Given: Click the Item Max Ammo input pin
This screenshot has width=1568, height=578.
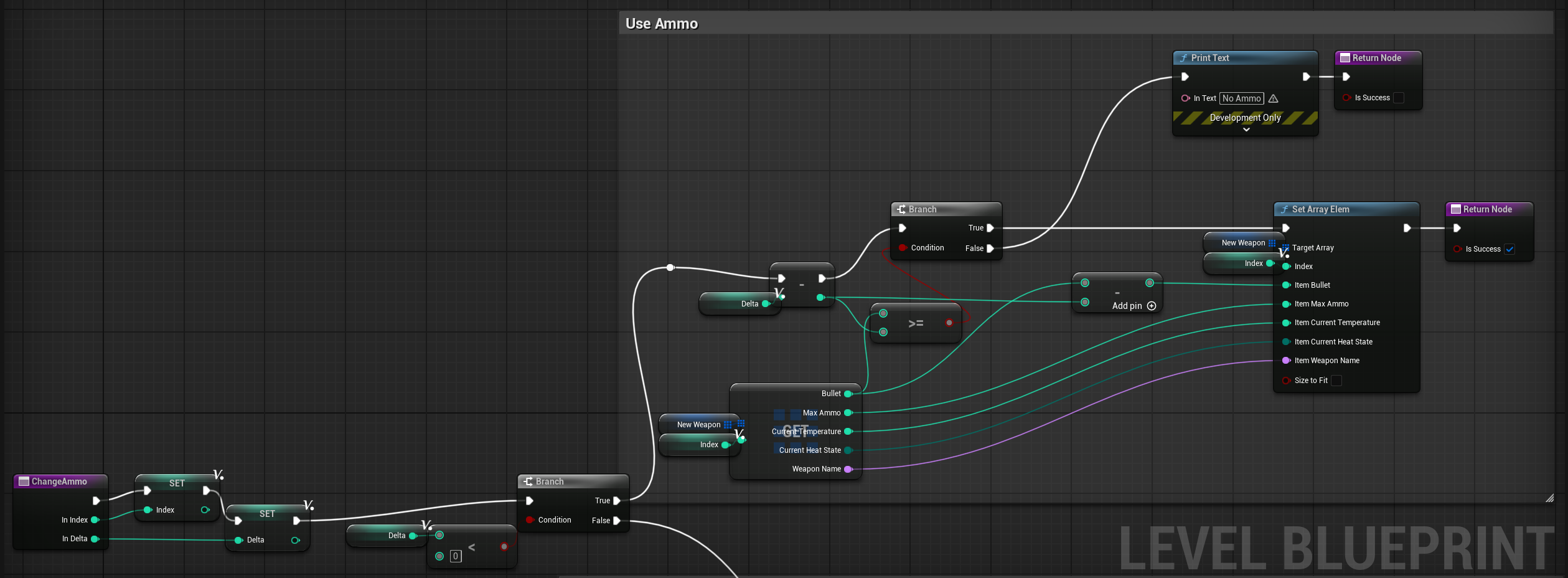Looking at the screenshot, I should 1286,304.
